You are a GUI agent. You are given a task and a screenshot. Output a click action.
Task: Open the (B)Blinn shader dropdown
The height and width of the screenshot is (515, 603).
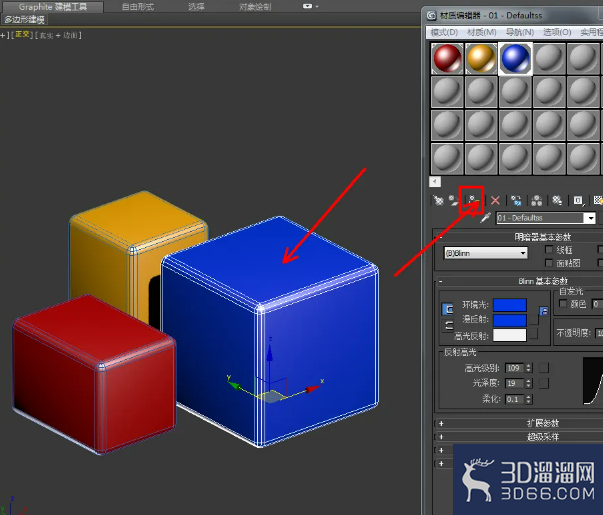point(486,253)
